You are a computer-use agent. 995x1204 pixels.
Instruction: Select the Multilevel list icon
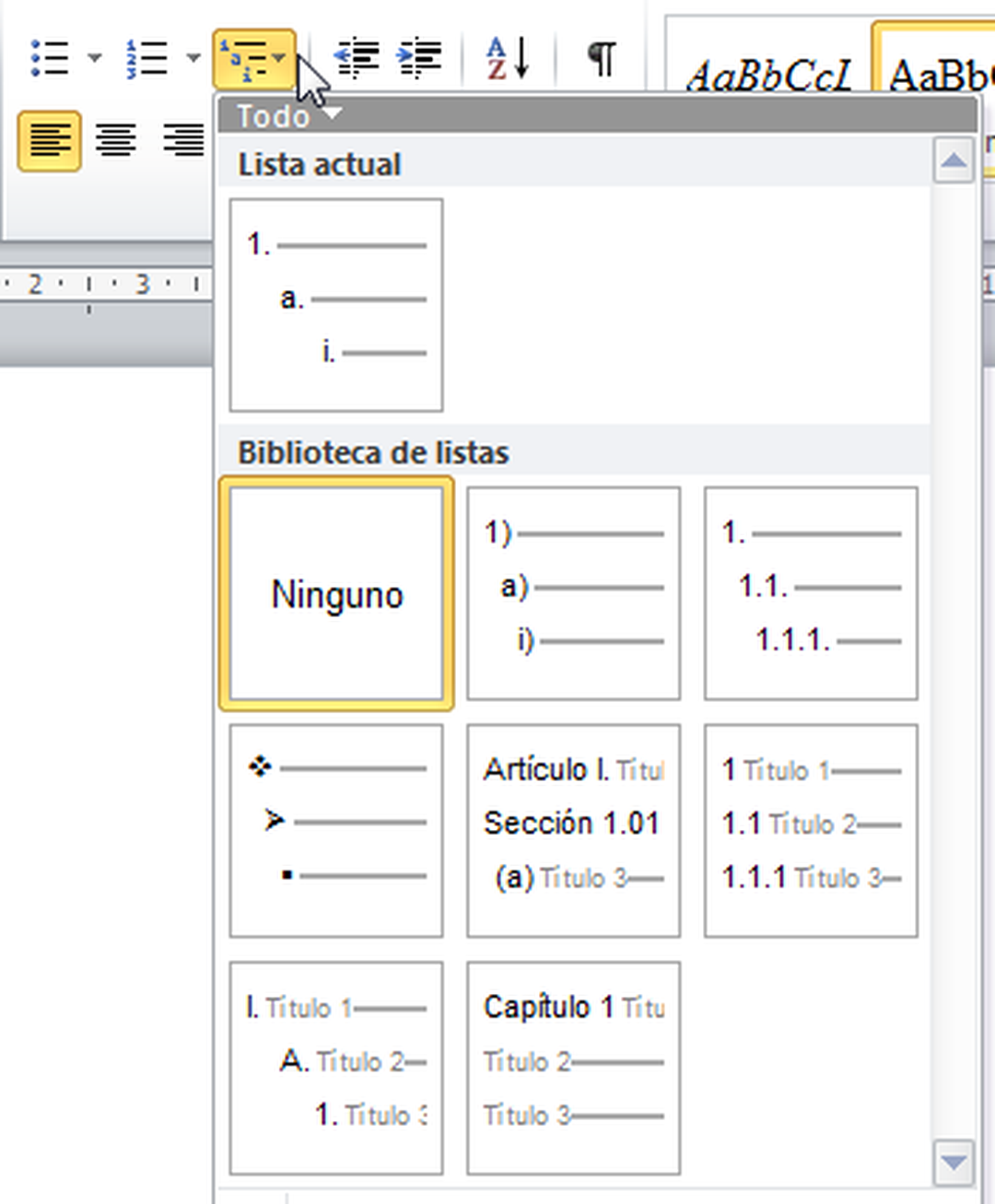point(249,55)
